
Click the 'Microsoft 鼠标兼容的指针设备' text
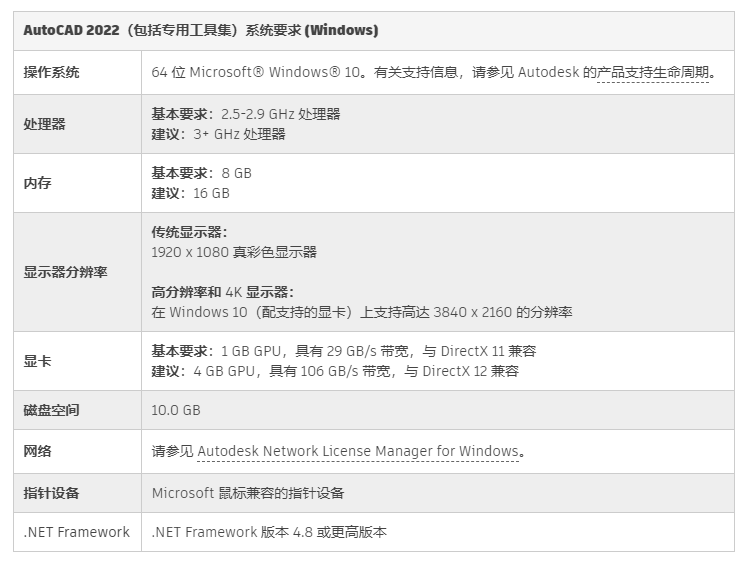[x=248, y=493]
